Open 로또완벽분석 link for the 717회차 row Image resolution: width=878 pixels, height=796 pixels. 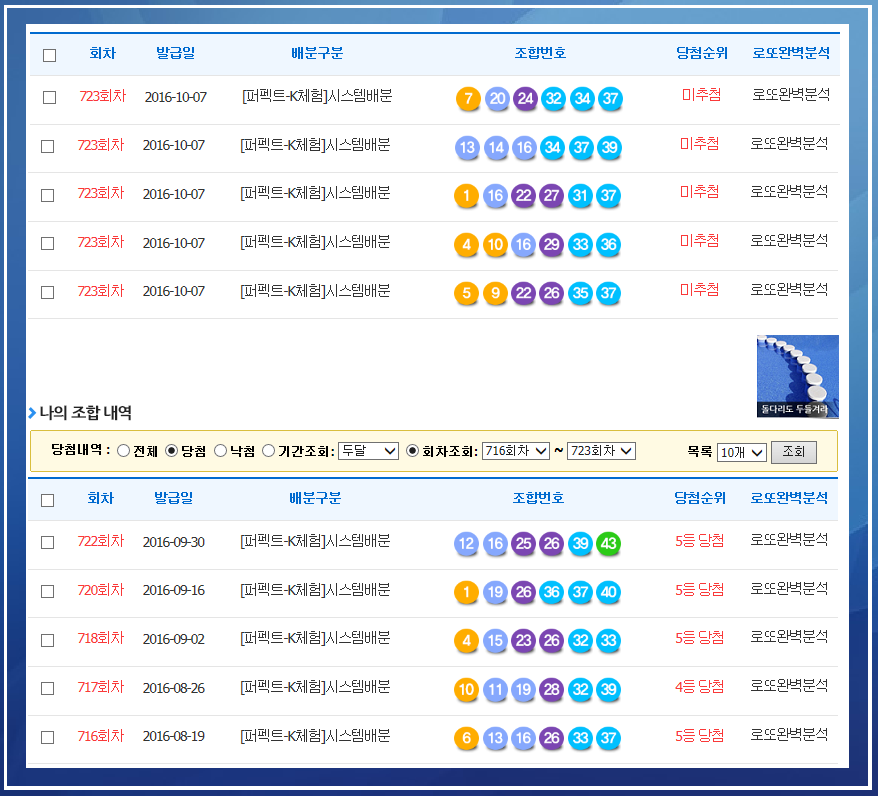pyautogui.click(x=789, y=687)
